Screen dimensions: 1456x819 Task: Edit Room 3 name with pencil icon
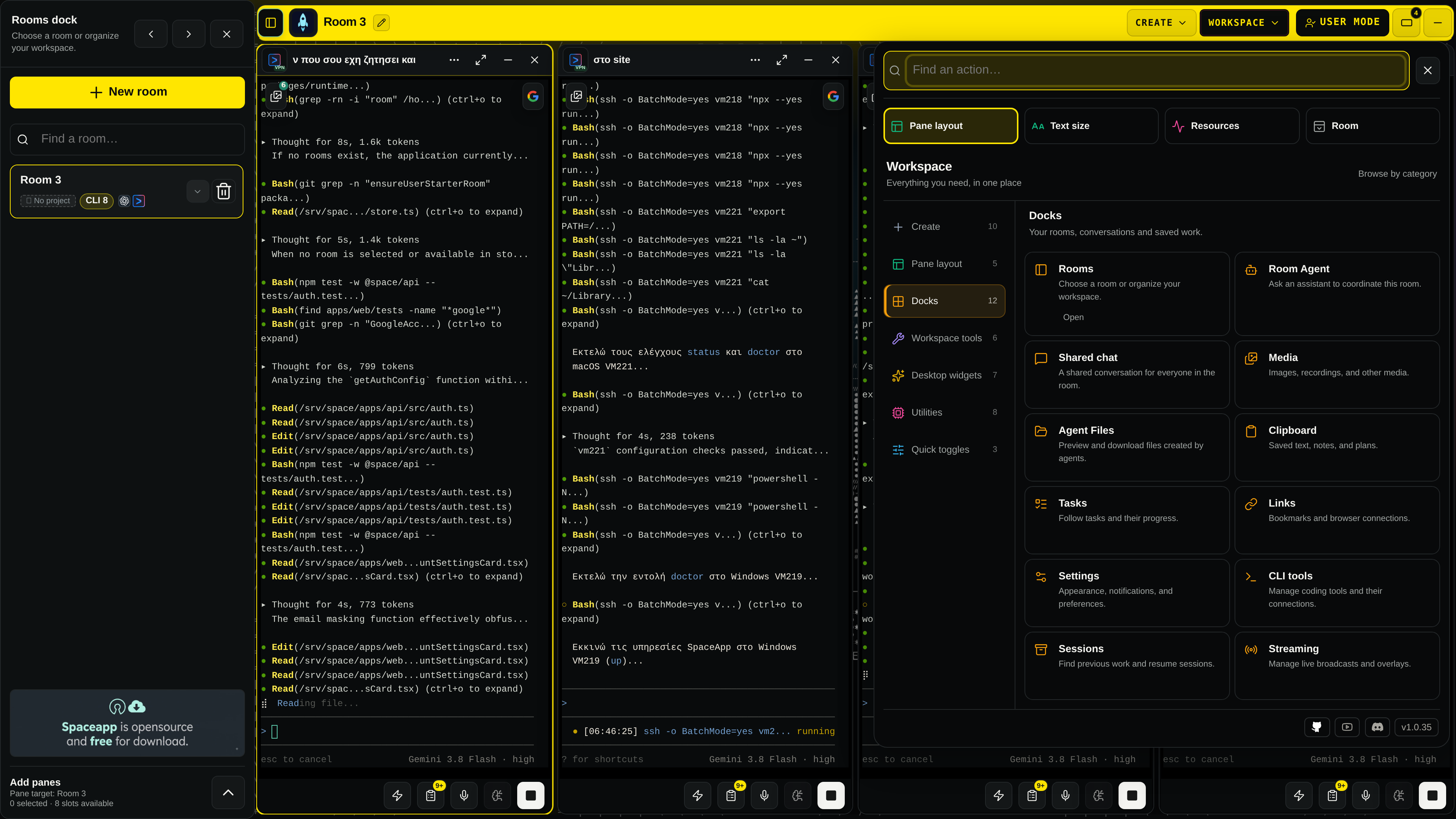point(381,23)
